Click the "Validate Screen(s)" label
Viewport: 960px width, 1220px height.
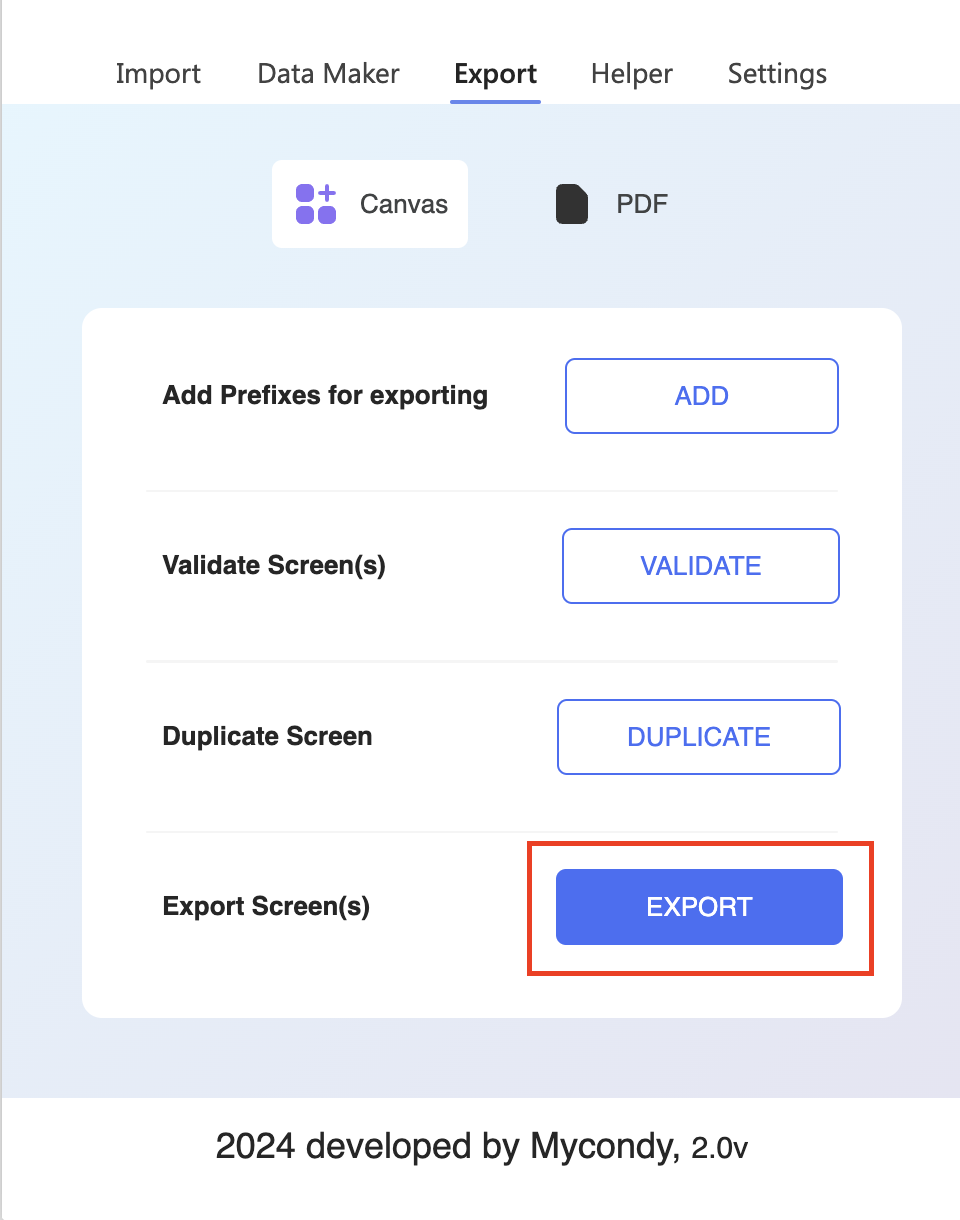point(274,566)
